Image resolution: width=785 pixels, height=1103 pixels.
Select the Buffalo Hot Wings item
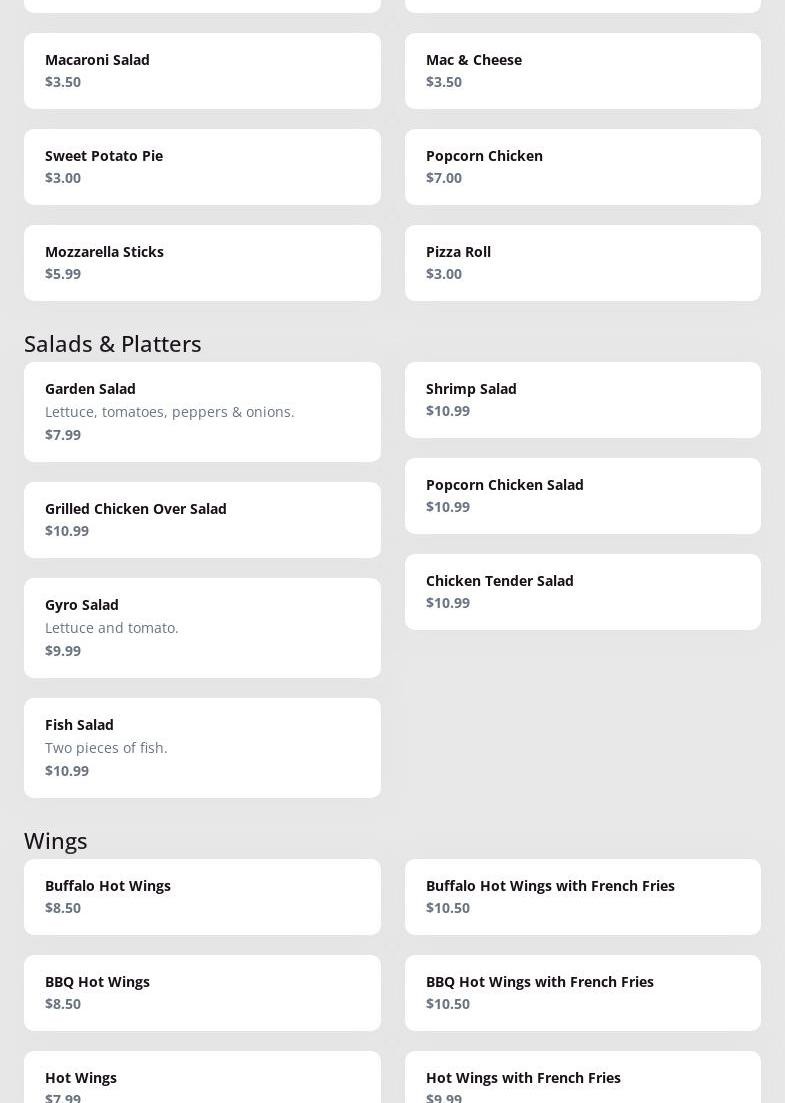(202, 897)
